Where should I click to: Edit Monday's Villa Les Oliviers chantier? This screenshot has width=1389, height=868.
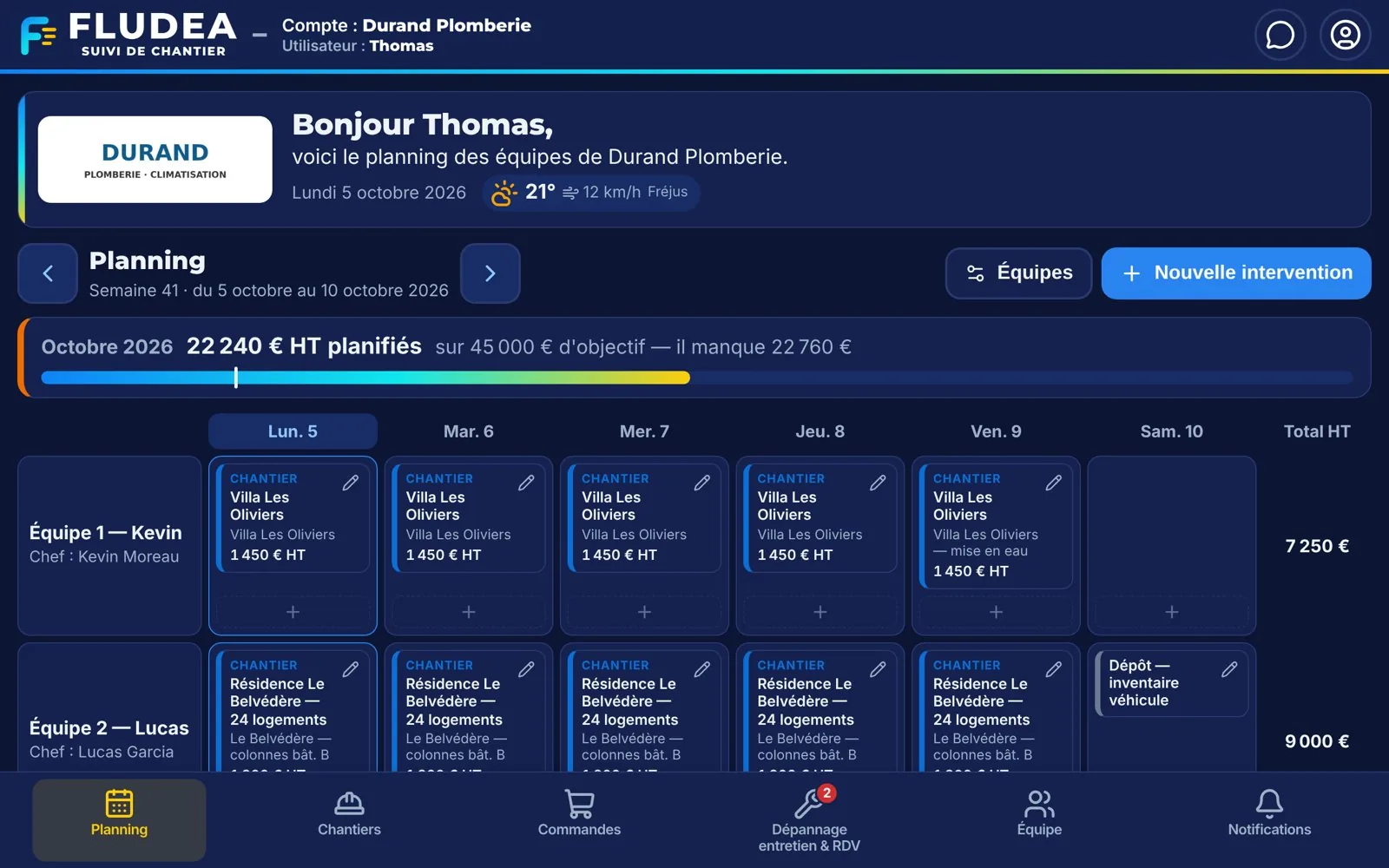click(351, 483)
